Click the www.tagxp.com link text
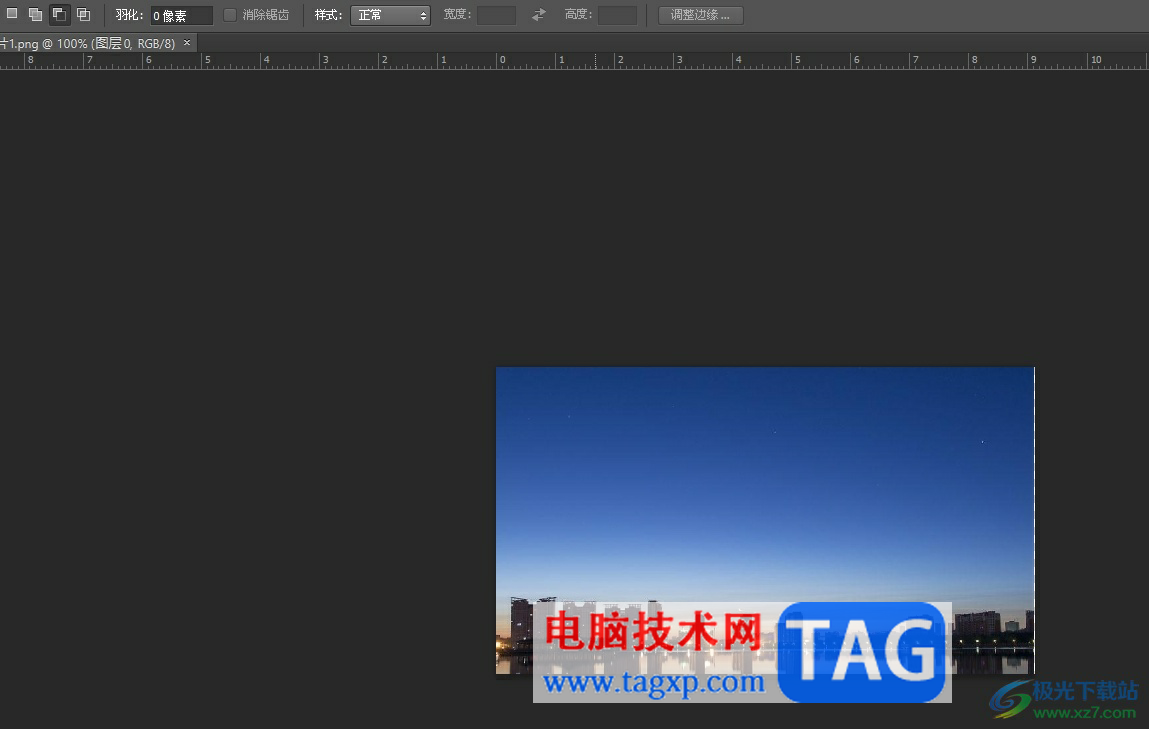The width and height of the screenshot is (1149, 729). [x=654, y=683]
